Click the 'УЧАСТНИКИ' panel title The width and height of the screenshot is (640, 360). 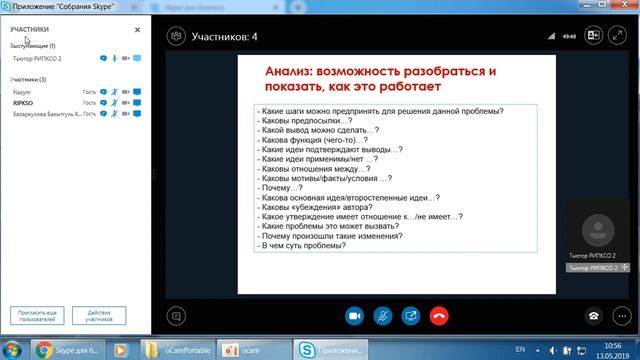click(29, 29)
